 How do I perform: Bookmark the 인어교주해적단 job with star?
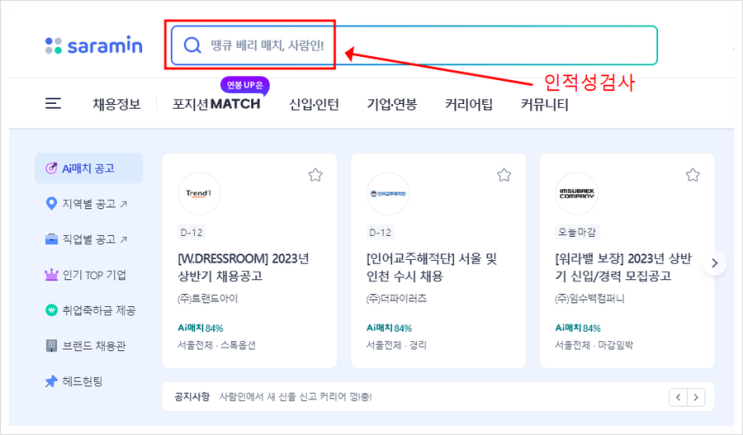click(504, 175)
